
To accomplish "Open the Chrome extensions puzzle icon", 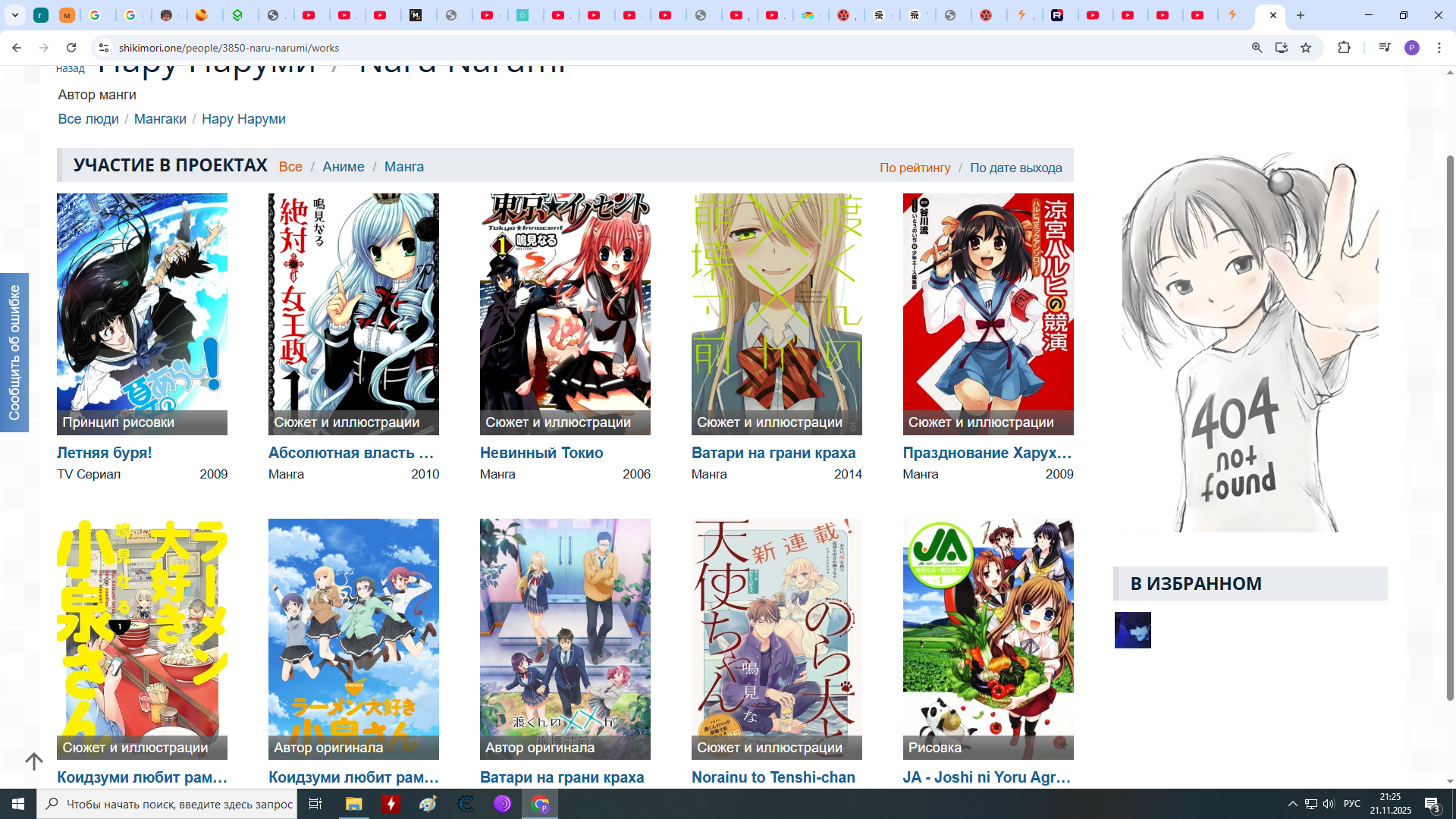I will pos(1344,48).
